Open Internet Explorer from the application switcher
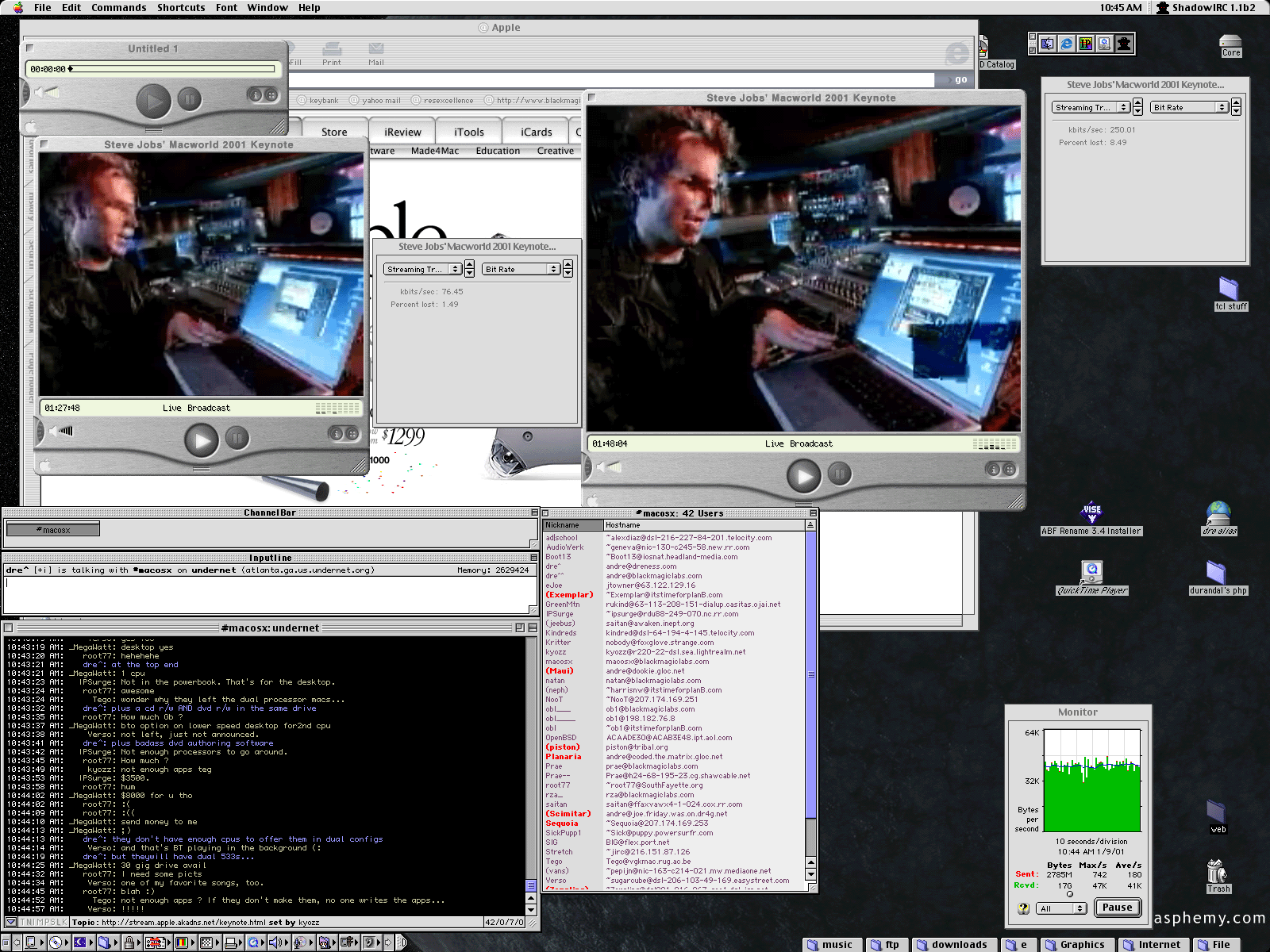 tap(1067, 44)
